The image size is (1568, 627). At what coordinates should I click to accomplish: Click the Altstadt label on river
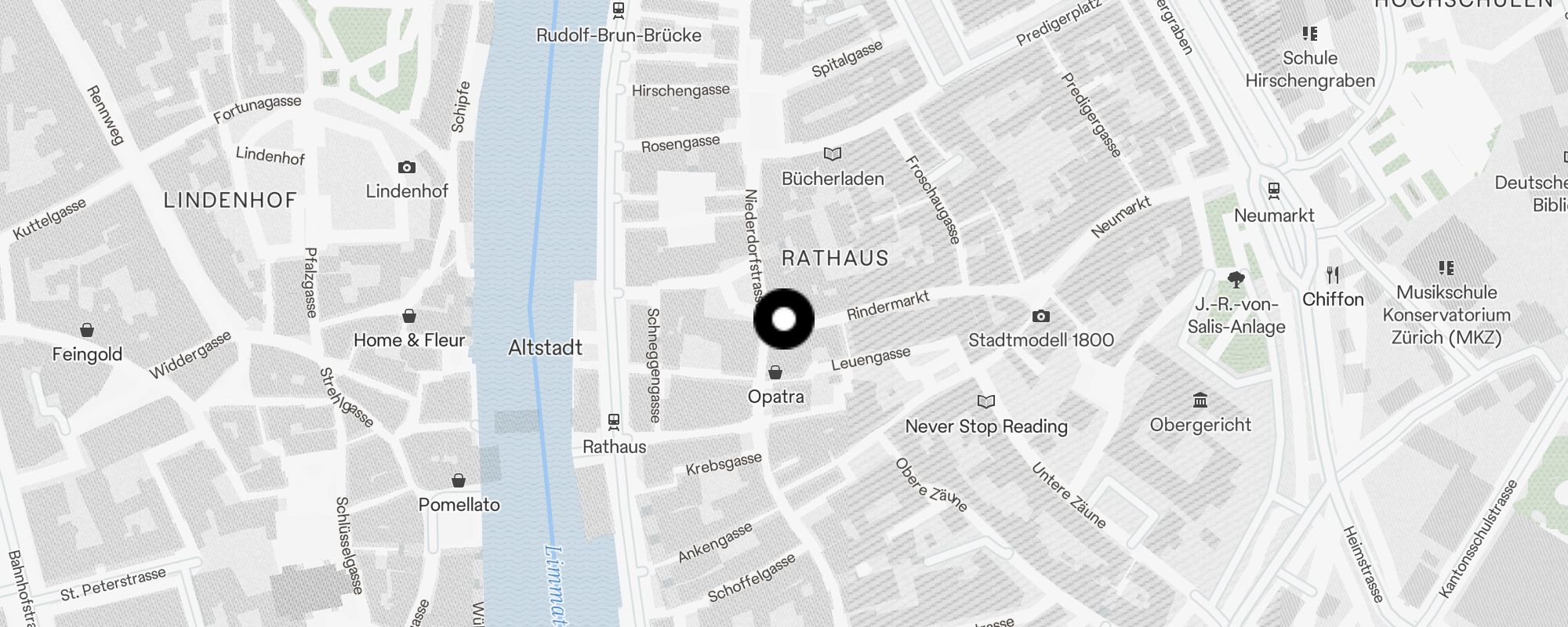click(545, 347)
